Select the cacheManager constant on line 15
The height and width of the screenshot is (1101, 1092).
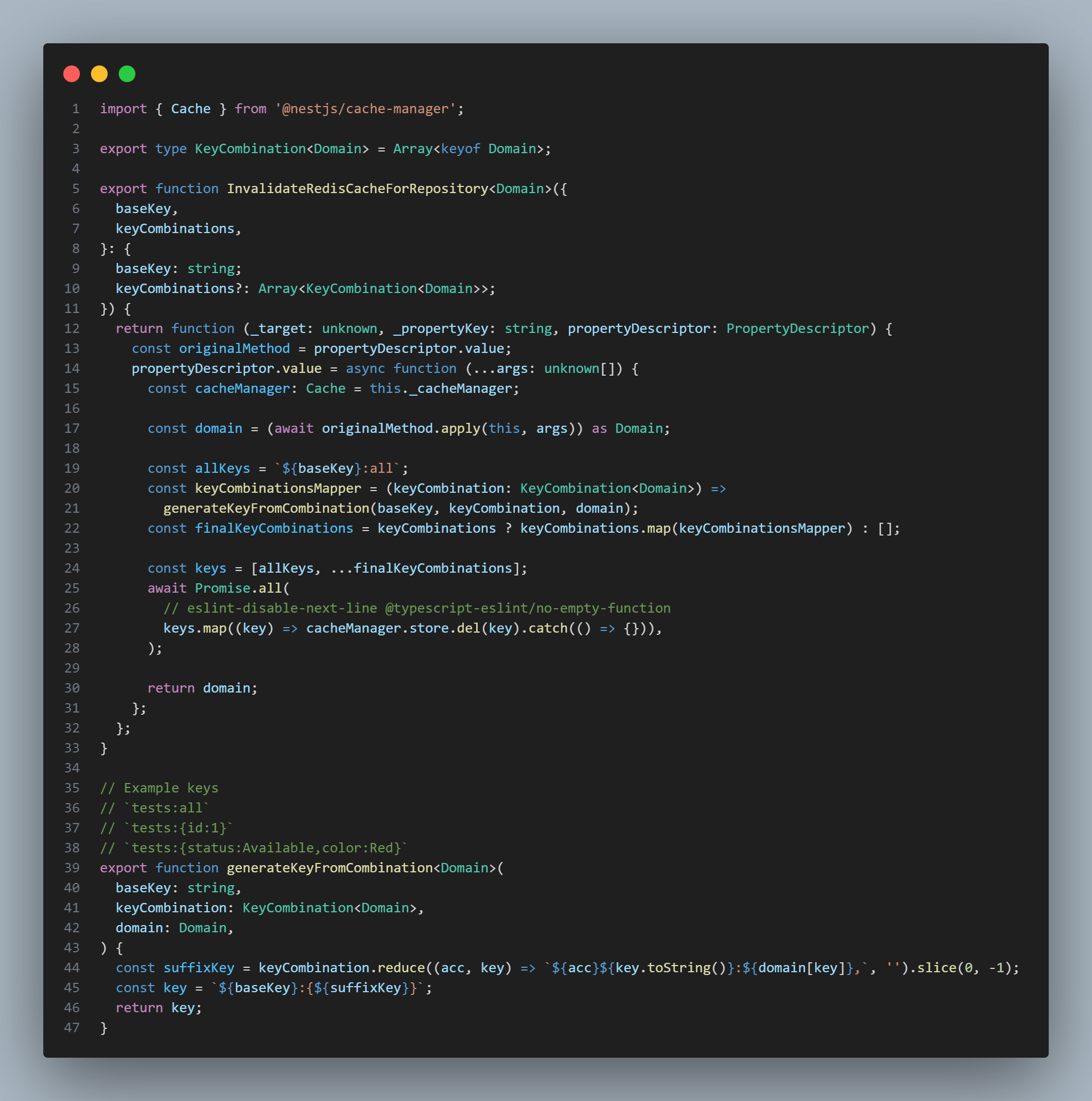pyautogui.click(x=242, y=388)
